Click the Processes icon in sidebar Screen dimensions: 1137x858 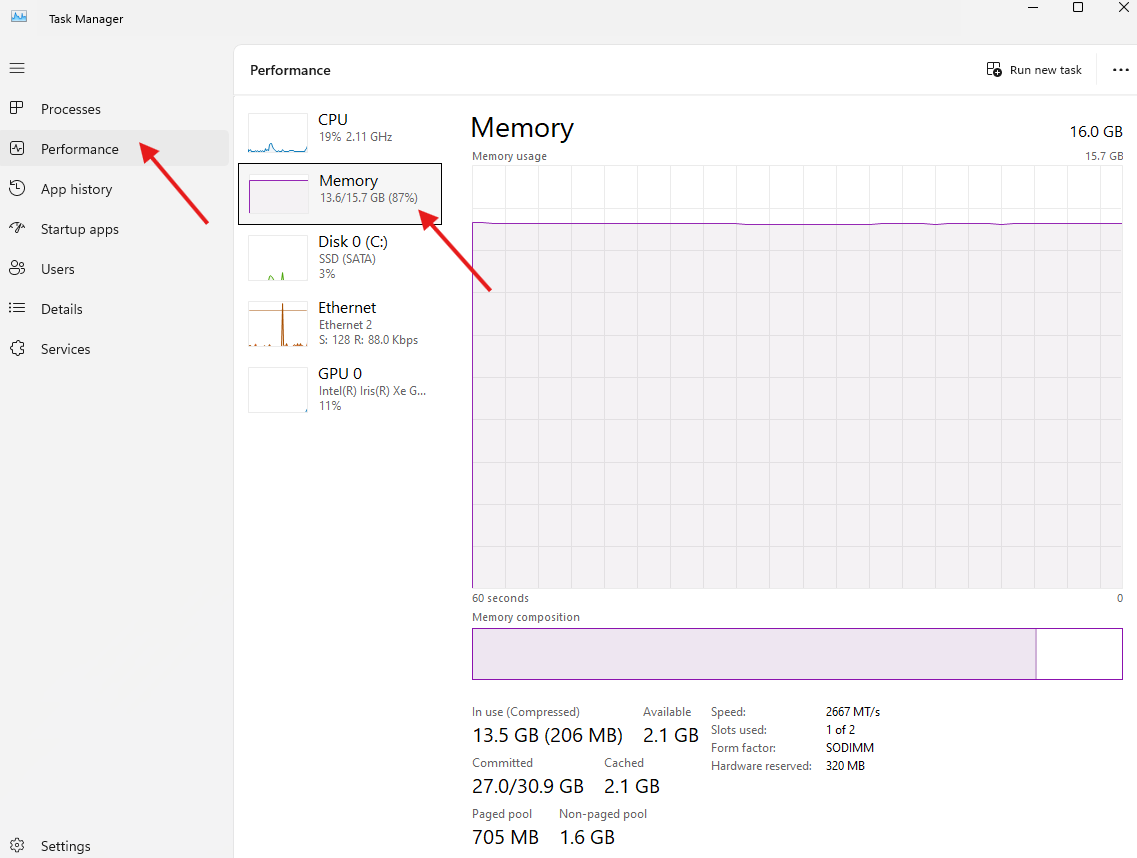[17, 108]
